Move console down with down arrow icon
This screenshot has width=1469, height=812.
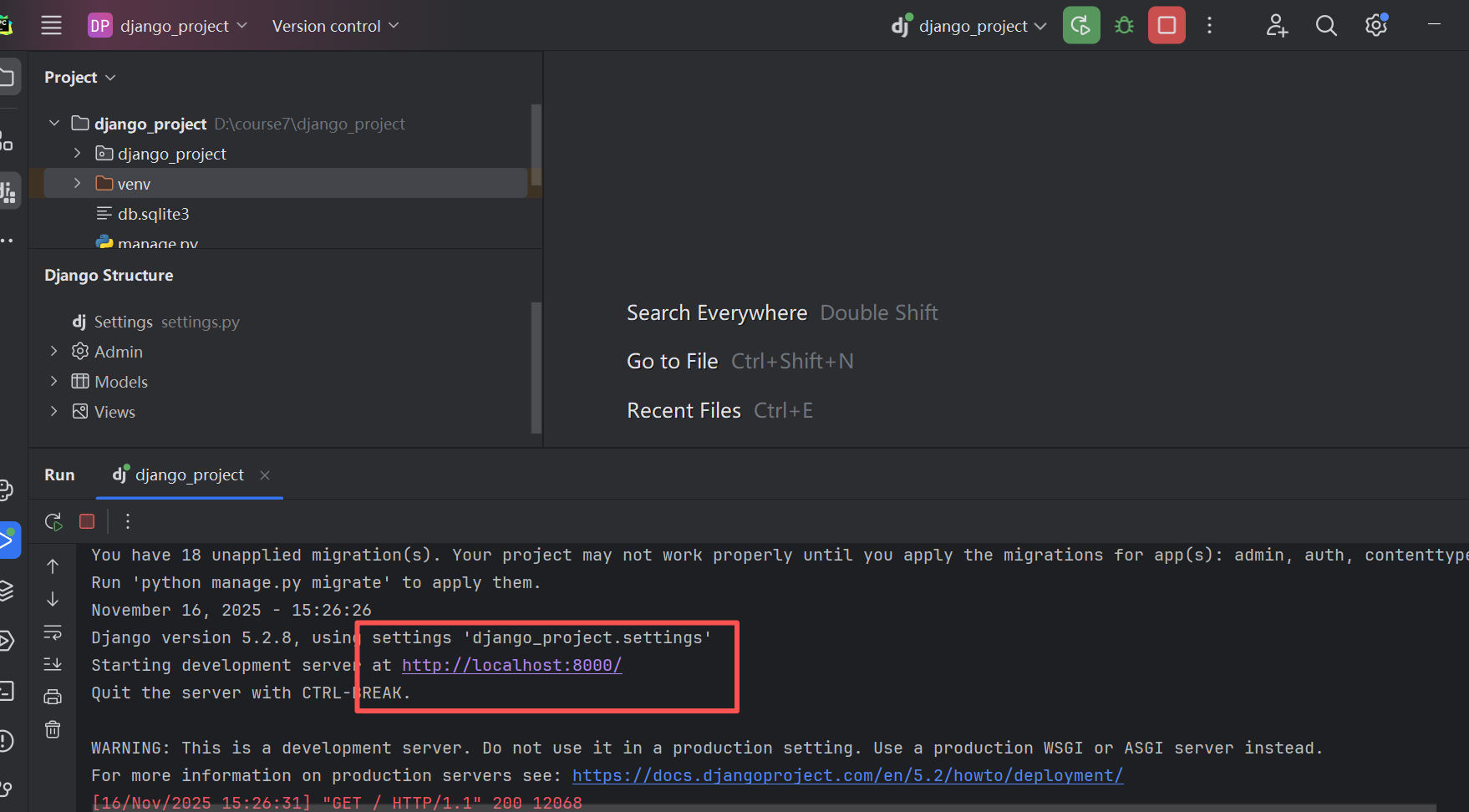pos(53,599)
